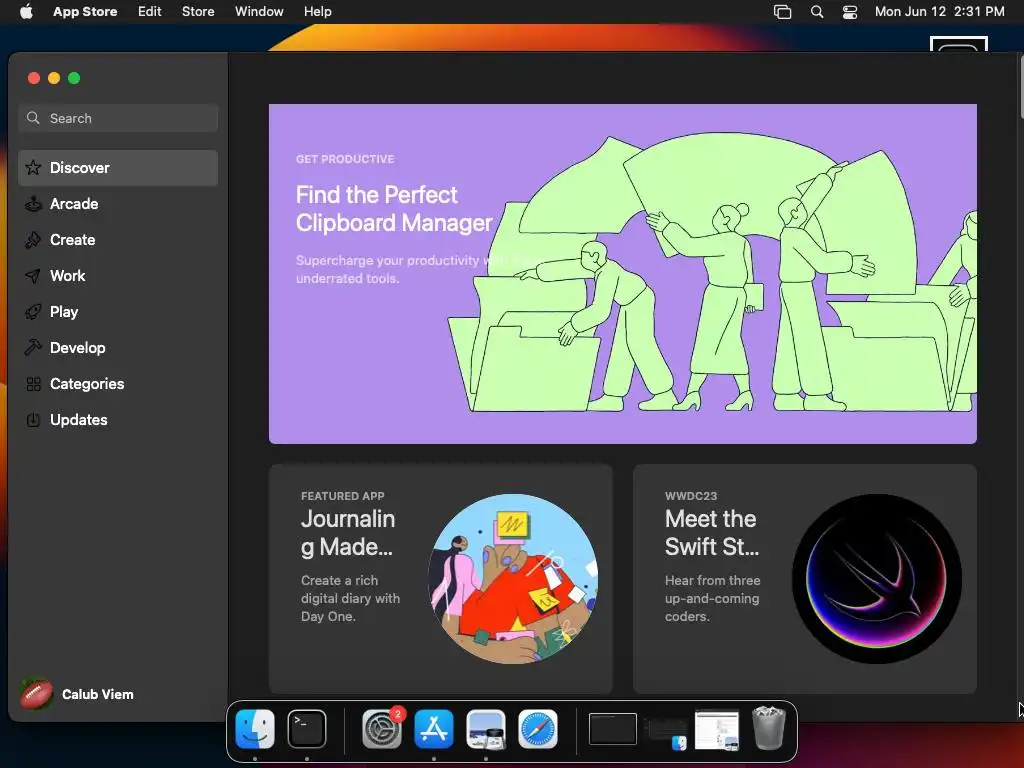Viewport: 1024px width, 768px height.
Task: Click the Categories grid icon
Action: (x=33, y=384)
